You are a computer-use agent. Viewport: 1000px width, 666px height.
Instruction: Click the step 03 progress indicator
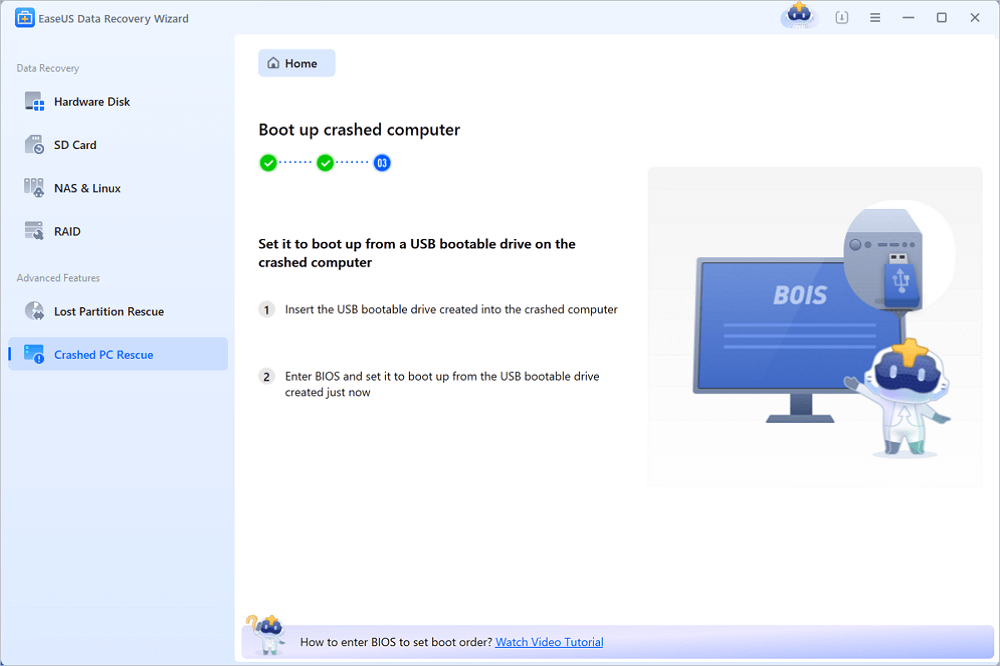pyautogui.click(x=382, y=163)
